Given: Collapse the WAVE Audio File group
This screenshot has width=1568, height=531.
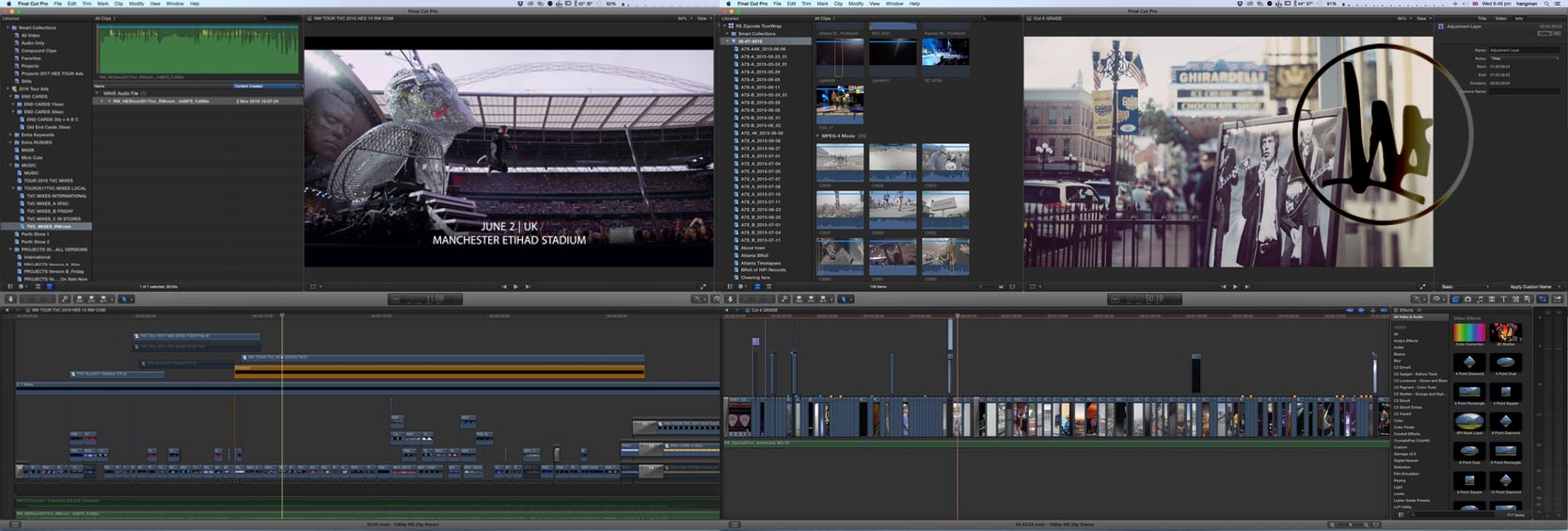Looking at the screenshot, I should coord(97,93).
